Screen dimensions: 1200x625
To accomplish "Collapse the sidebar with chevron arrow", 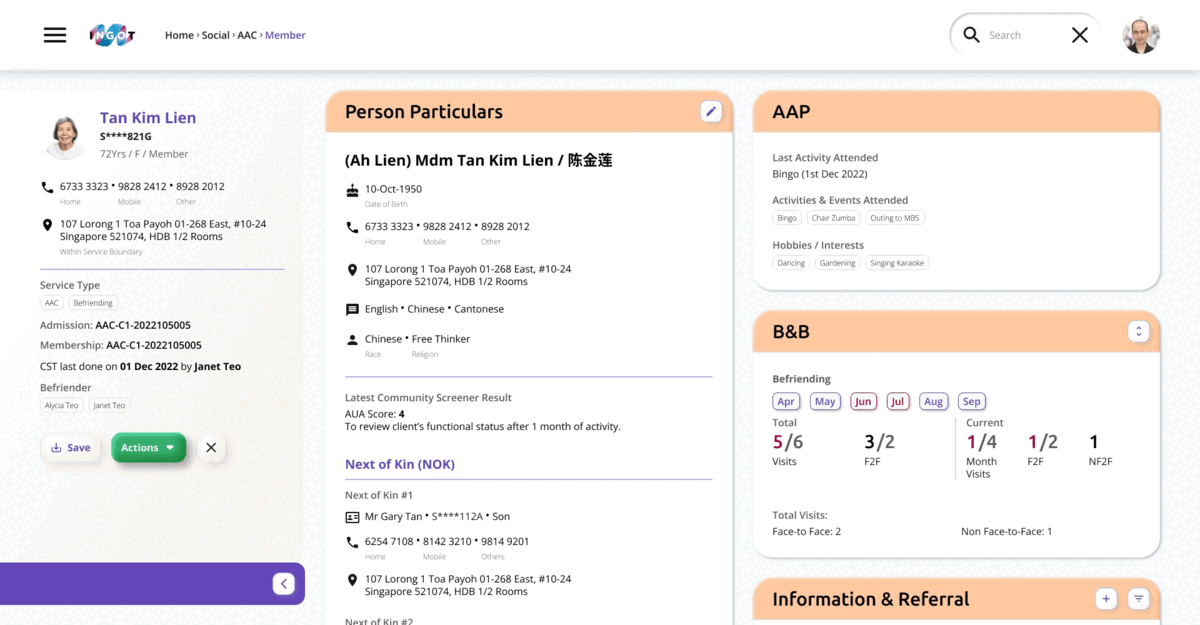I will click(283, 584).
